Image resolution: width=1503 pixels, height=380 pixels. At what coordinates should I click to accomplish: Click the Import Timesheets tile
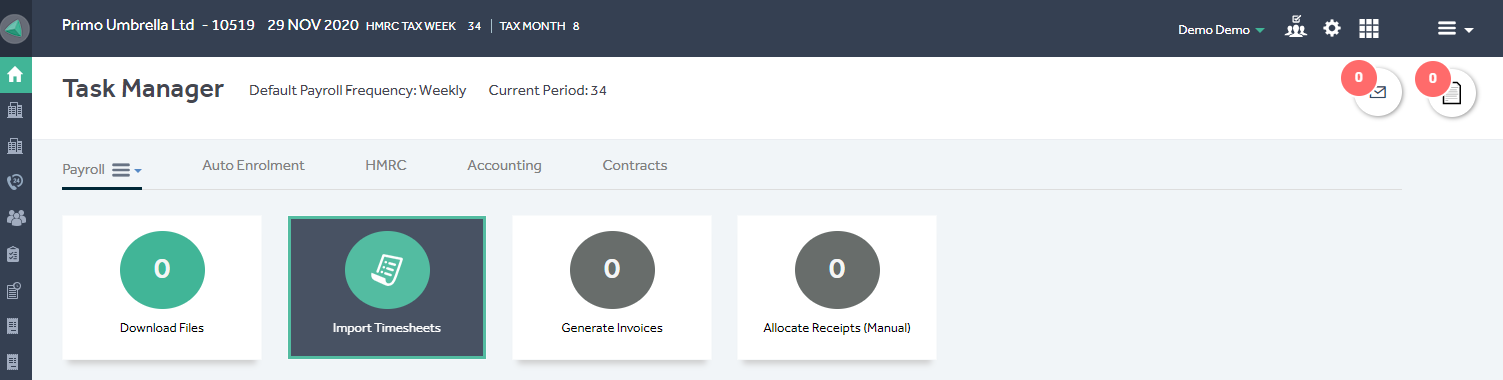click(387, 287)
